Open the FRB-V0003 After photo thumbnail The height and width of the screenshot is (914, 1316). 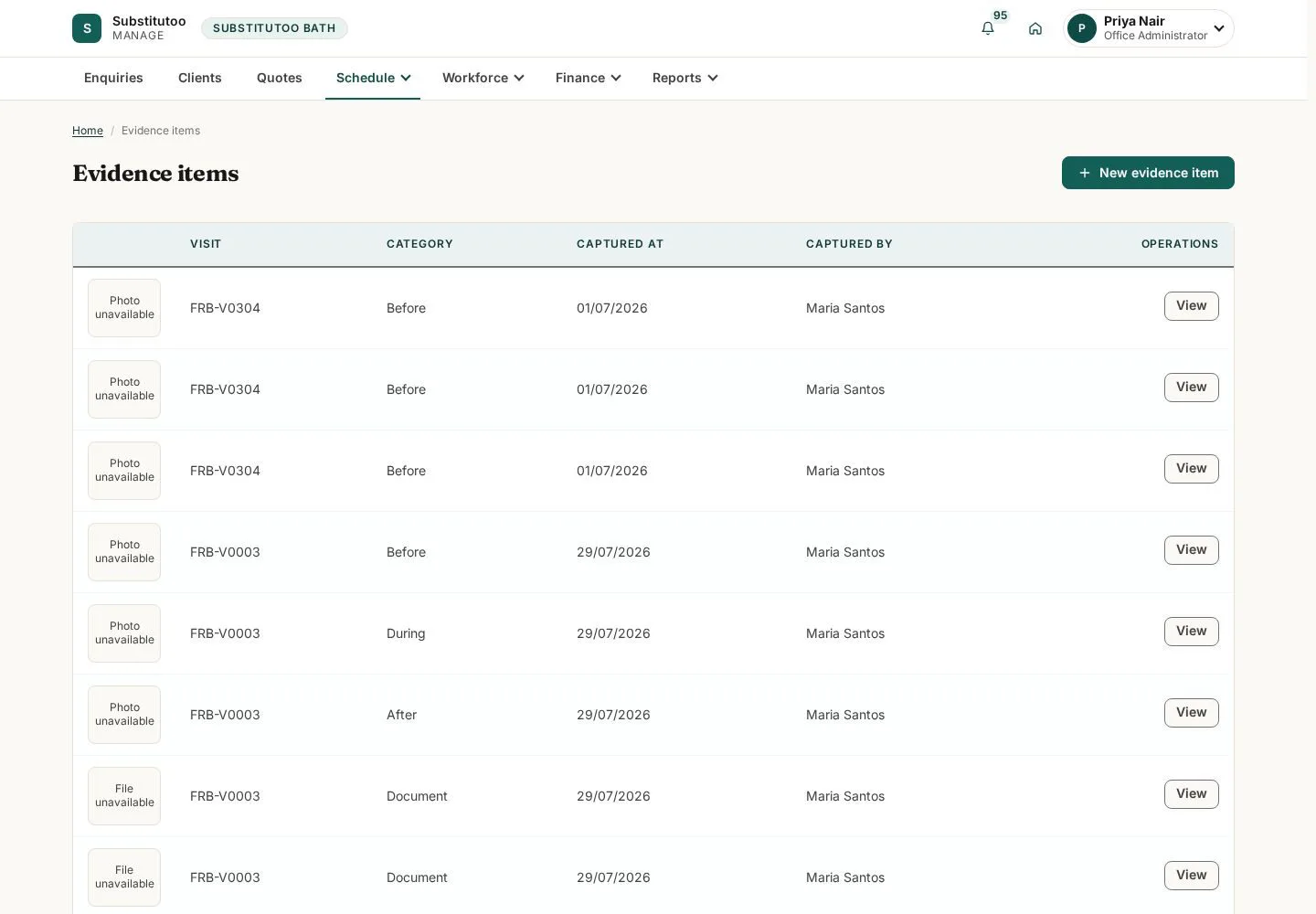click(124, 715)
